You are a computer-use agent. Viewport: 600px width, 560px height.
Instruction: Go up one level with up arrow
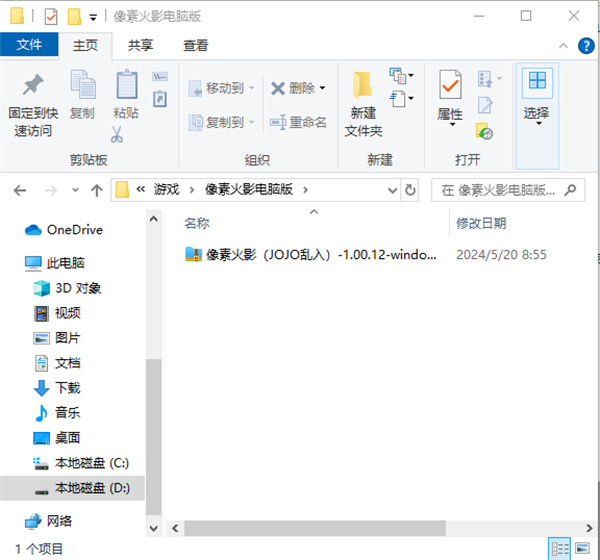[x=97, y=189]
